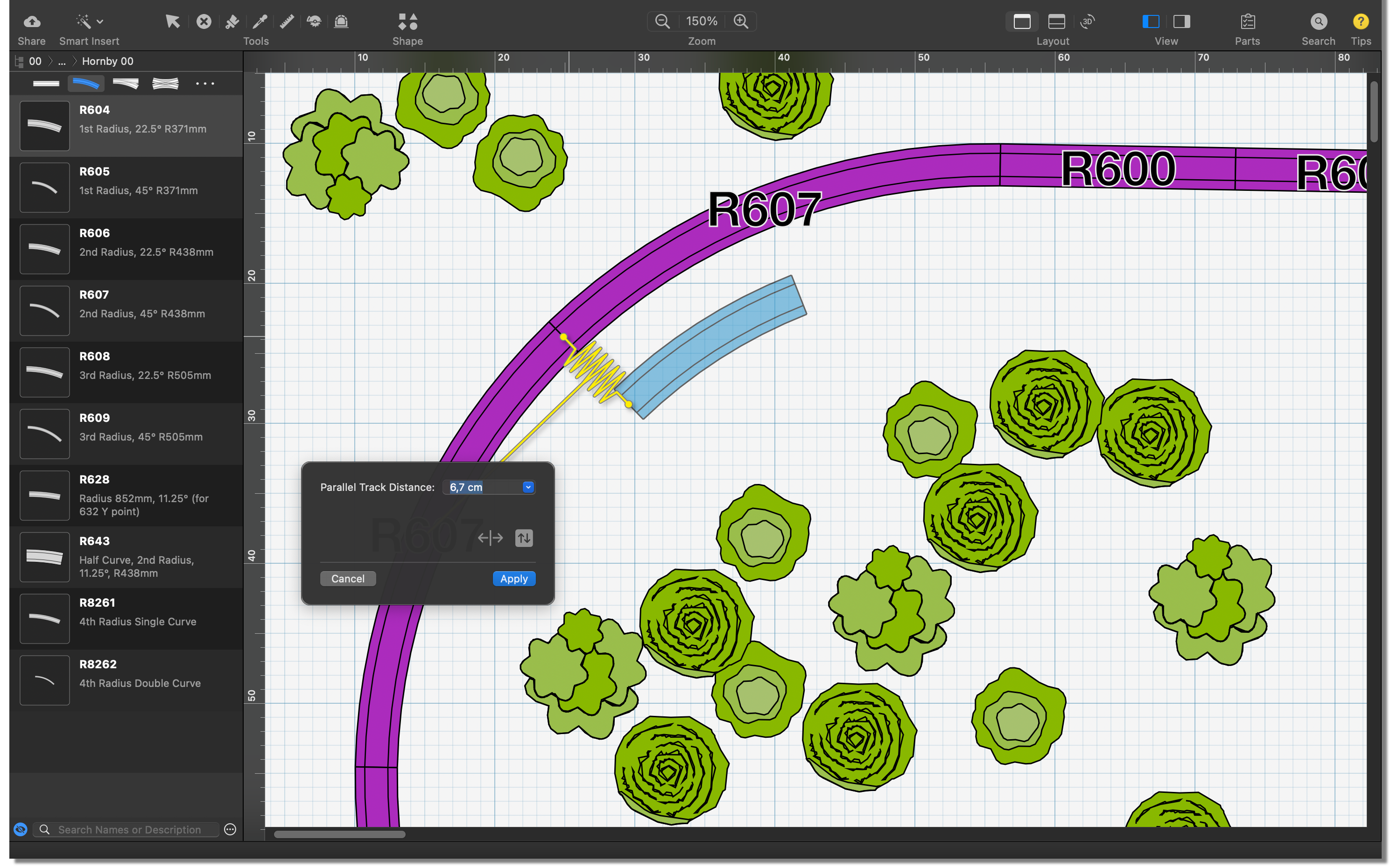Select R605 1st Radius 45° track

click(x=126, y=187)
